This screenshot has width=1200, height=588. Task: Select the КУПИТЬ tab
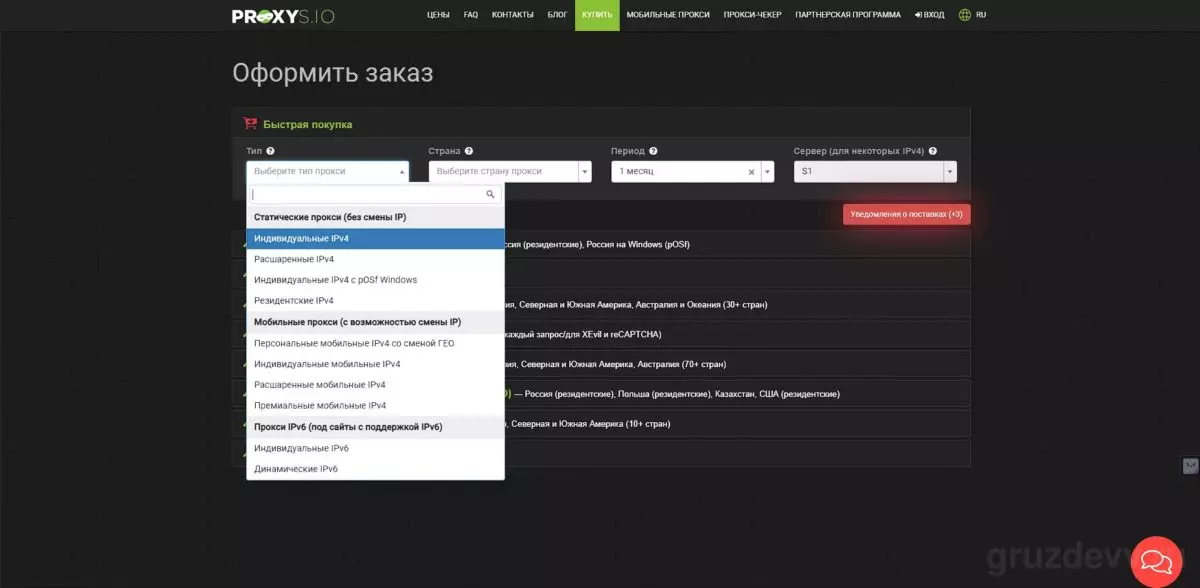(x=597, y=15)
